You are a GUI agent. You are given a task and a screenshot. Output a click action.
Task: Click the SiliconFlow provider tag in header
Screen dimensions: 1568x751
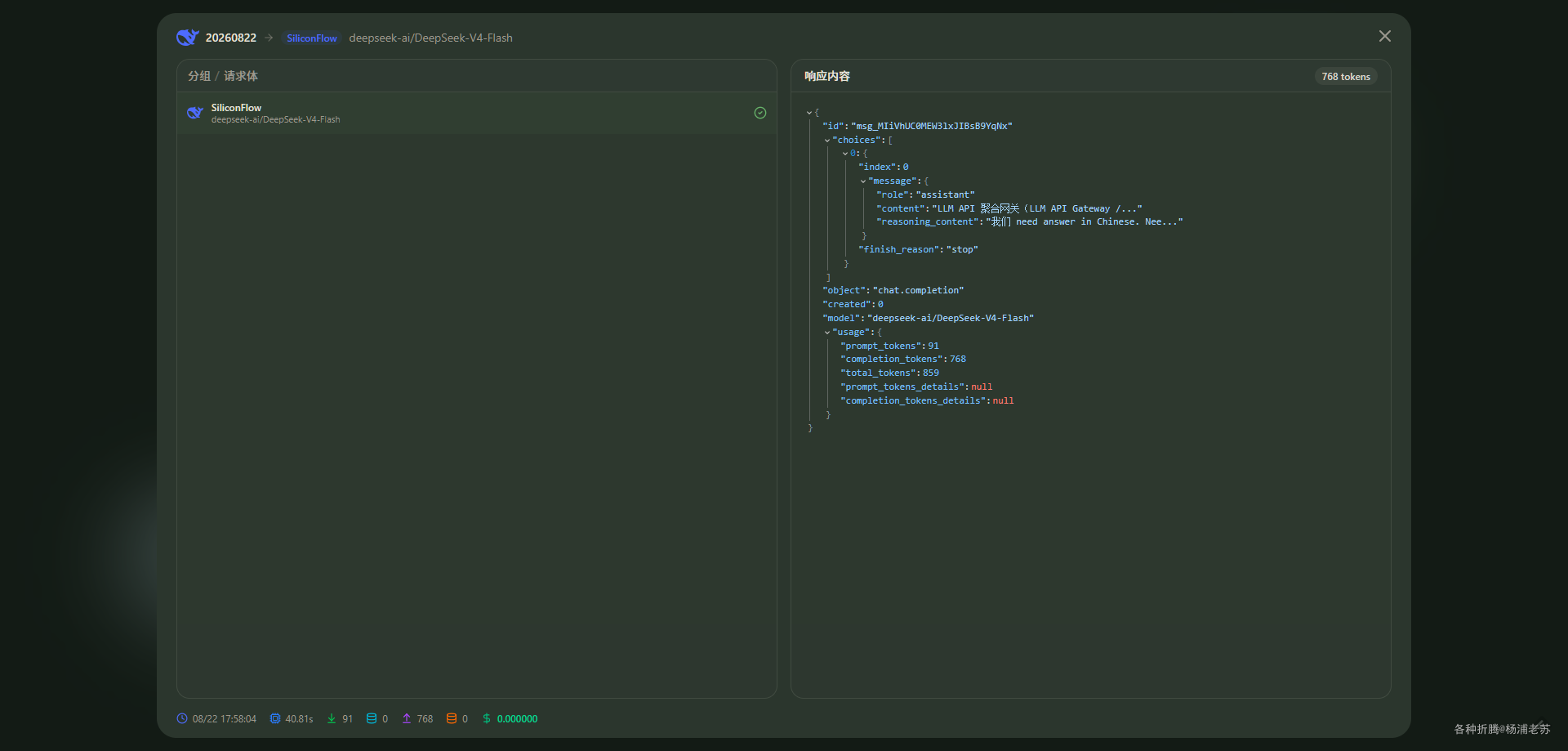[311, 38]
